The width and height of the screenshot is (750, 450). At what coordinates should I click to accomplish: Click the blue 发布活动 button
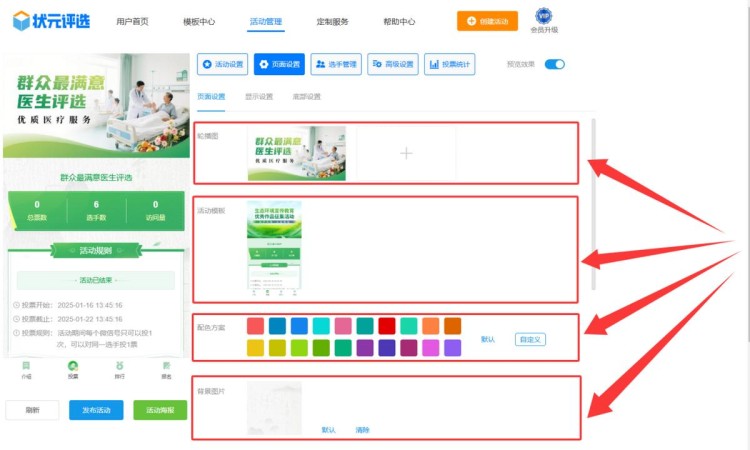pyautogui.click(x=97, y=410)
